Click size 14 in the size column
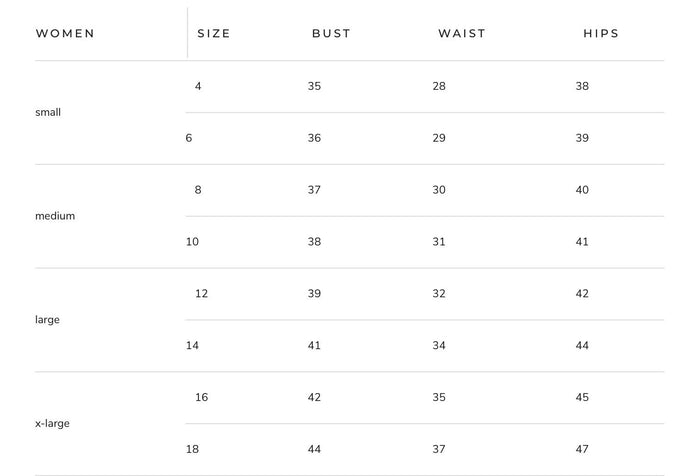This screenshot has width=700, height=476. click(x=192, y=345)
